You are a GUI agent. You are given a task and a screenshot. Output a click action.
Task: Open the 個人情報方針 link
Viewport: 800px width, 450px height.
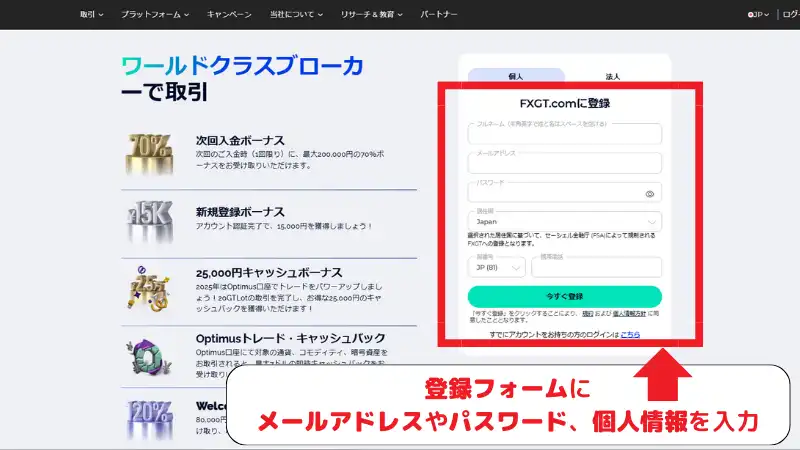coord(629,313)
